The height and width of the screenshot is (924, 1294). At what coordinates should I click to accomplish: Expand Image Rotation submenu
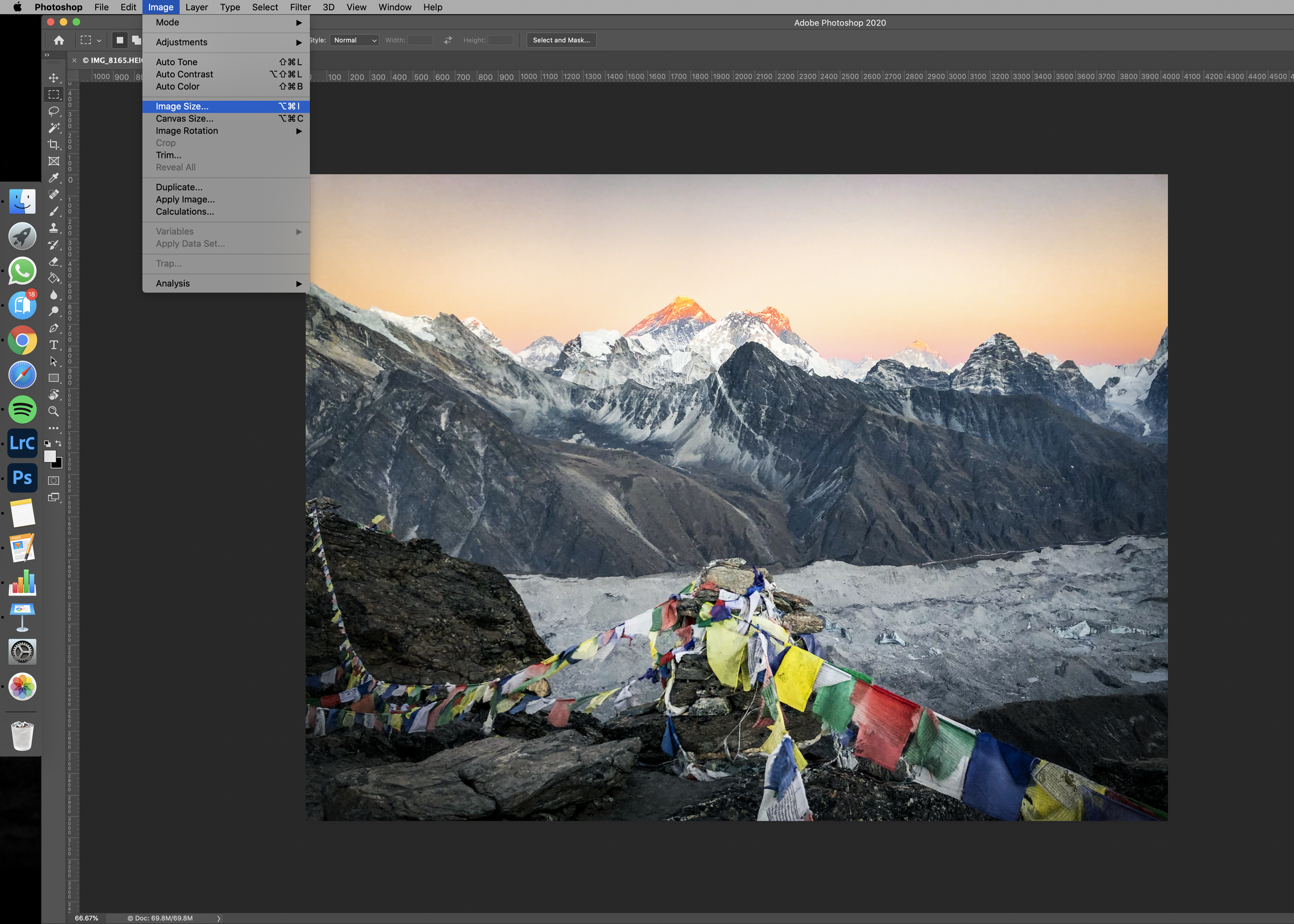pyautogui.click(x=226, y=131)
